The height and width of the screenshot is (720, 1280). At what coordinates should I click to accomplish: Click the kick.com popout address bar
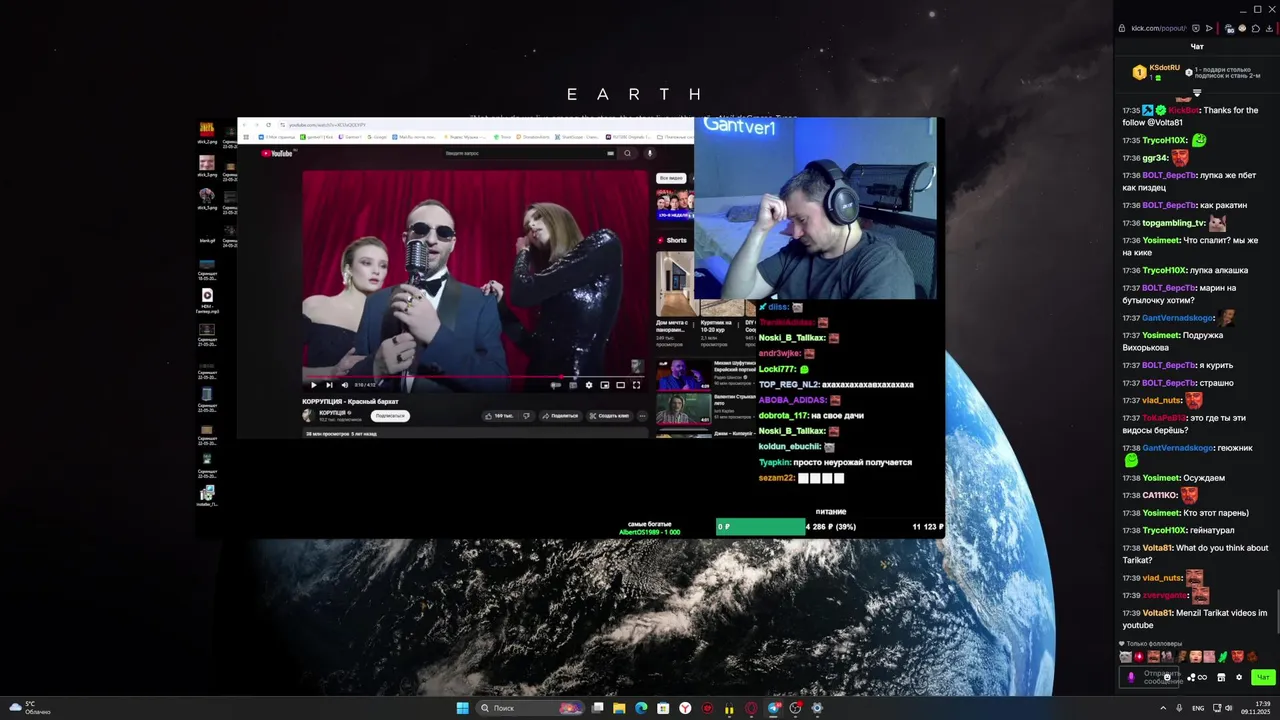(x=1158, y=28)
